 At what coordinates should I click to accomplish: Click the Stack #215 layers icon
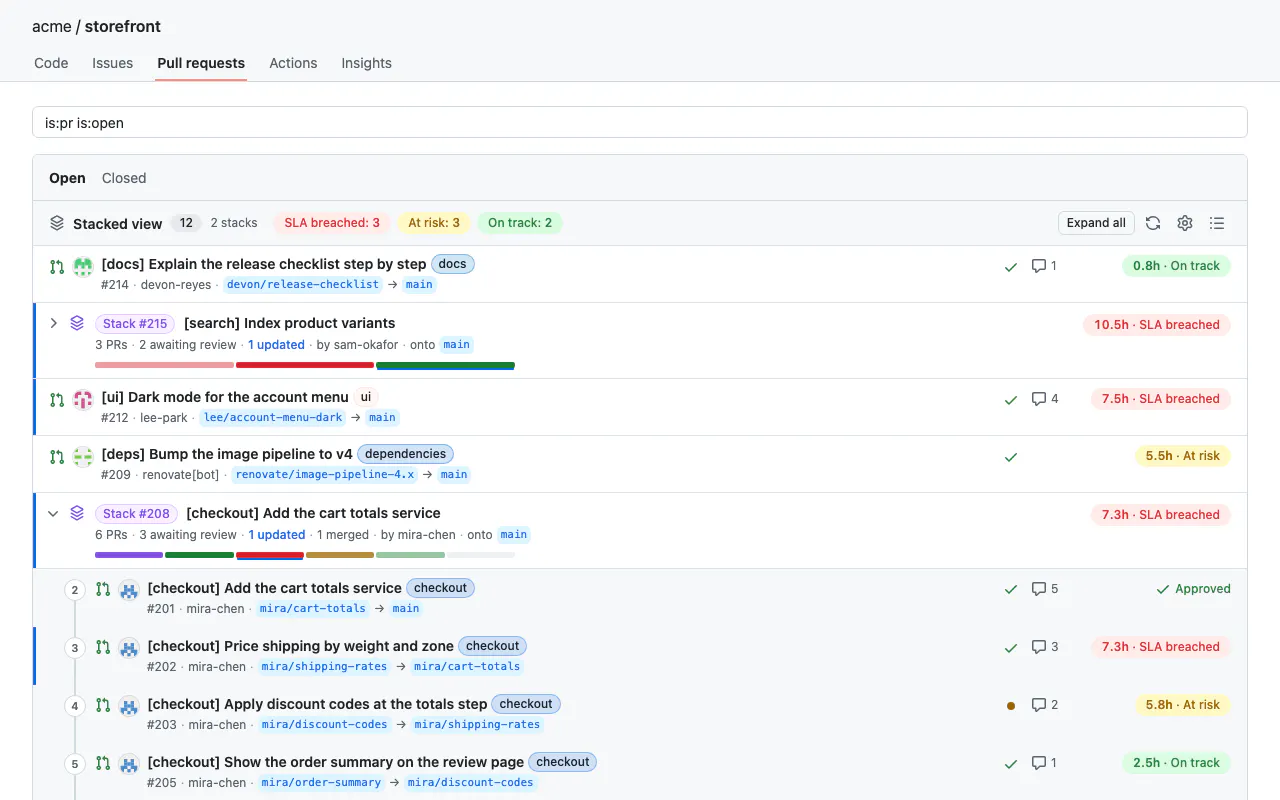[77, 323]
